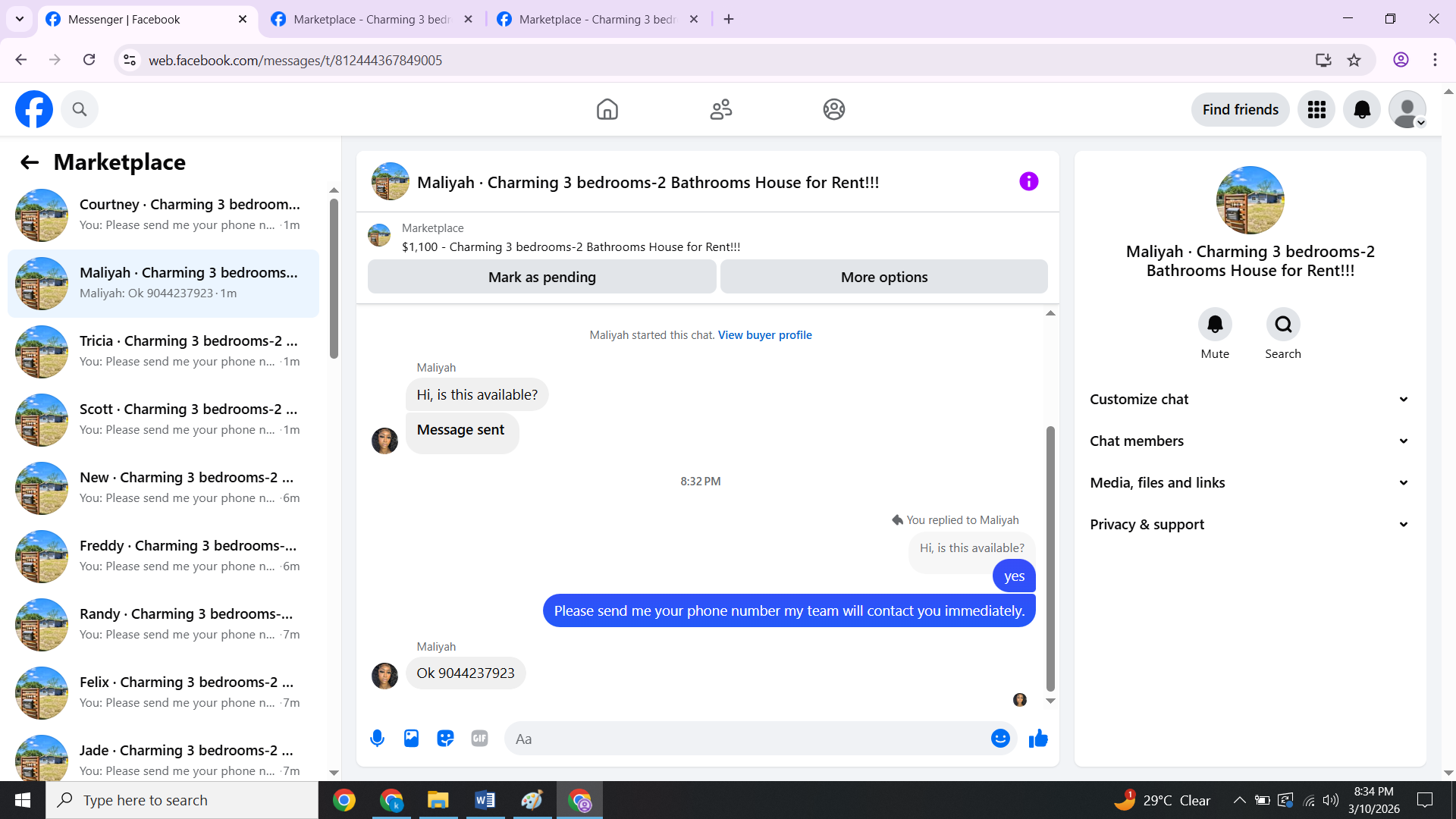Expand the Privacy & support section

click(1250, 525)
